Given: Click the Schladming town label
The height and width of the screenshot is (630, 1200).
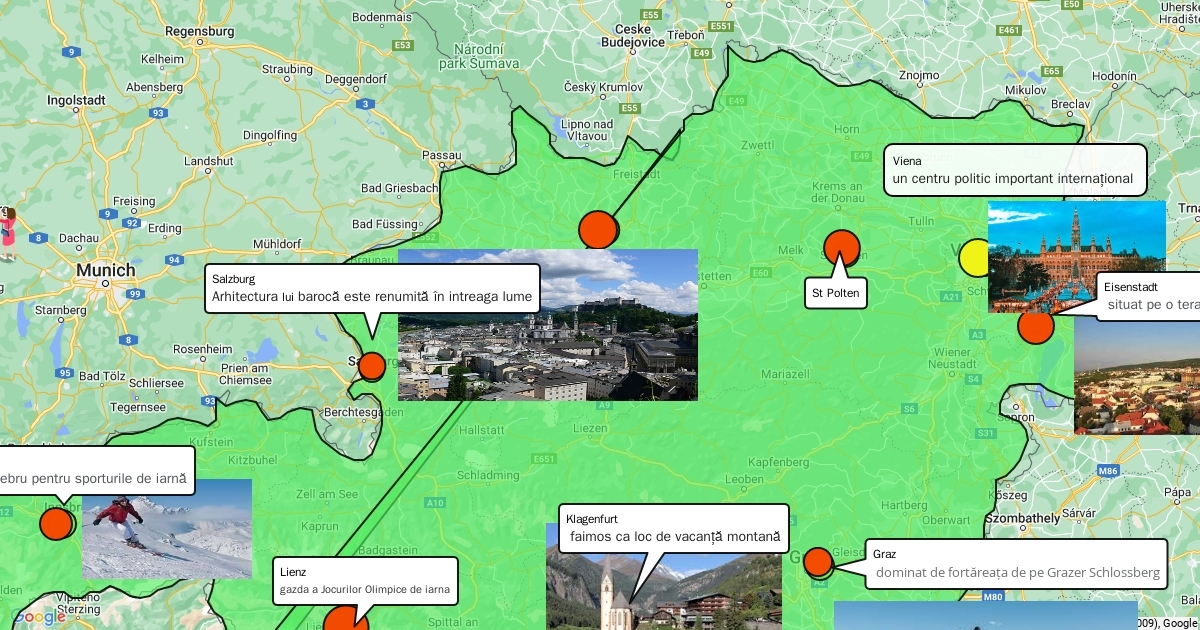Looking at the screenshot, I should click(x=488, y=475).
